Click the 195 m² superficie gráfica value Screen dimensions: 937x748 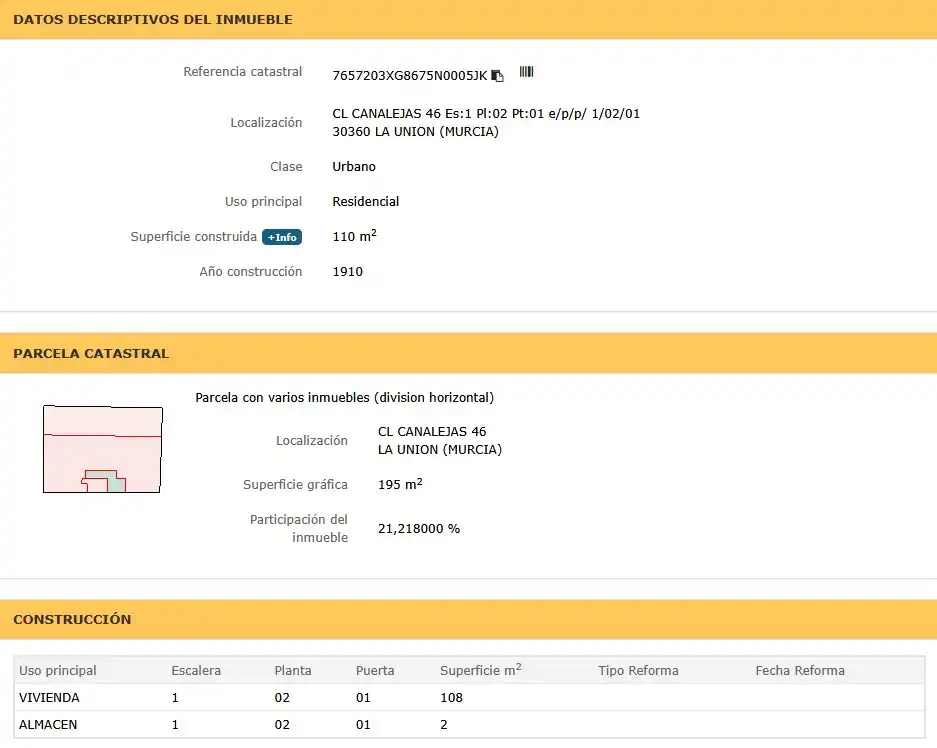coord(400,484)
